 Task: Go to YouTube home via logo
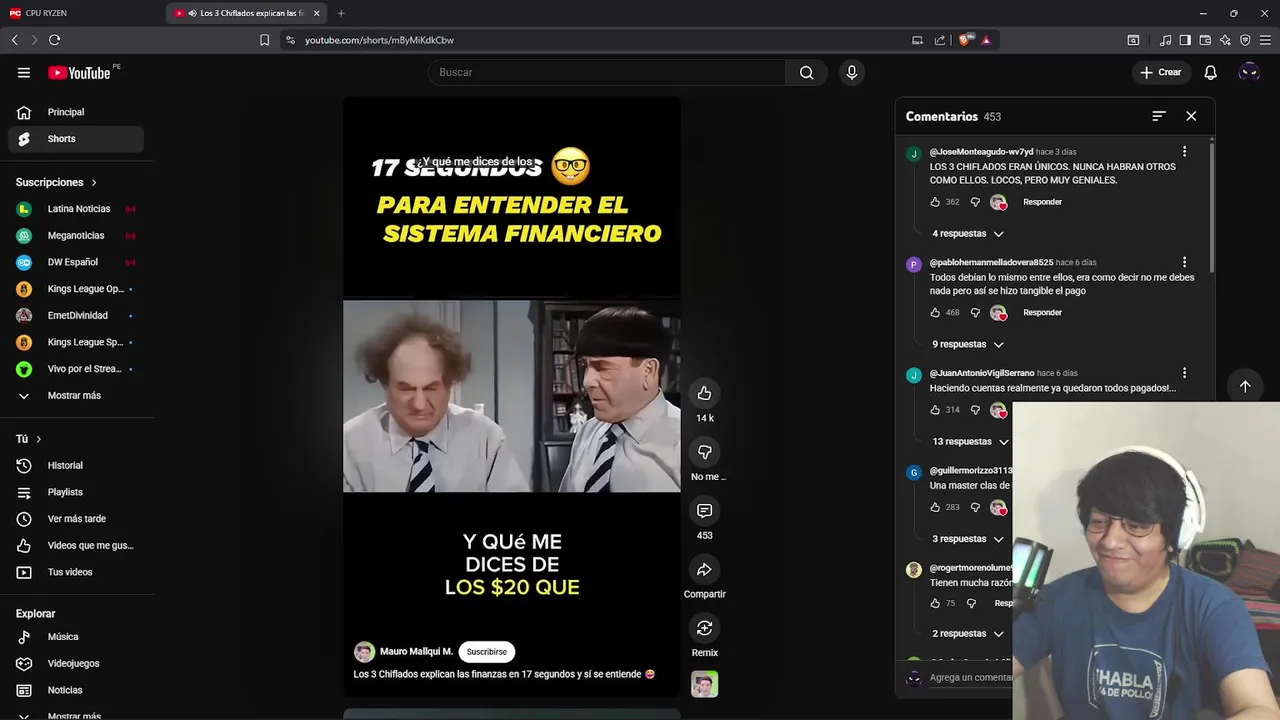pyautogui.click(x=79, y=72)
